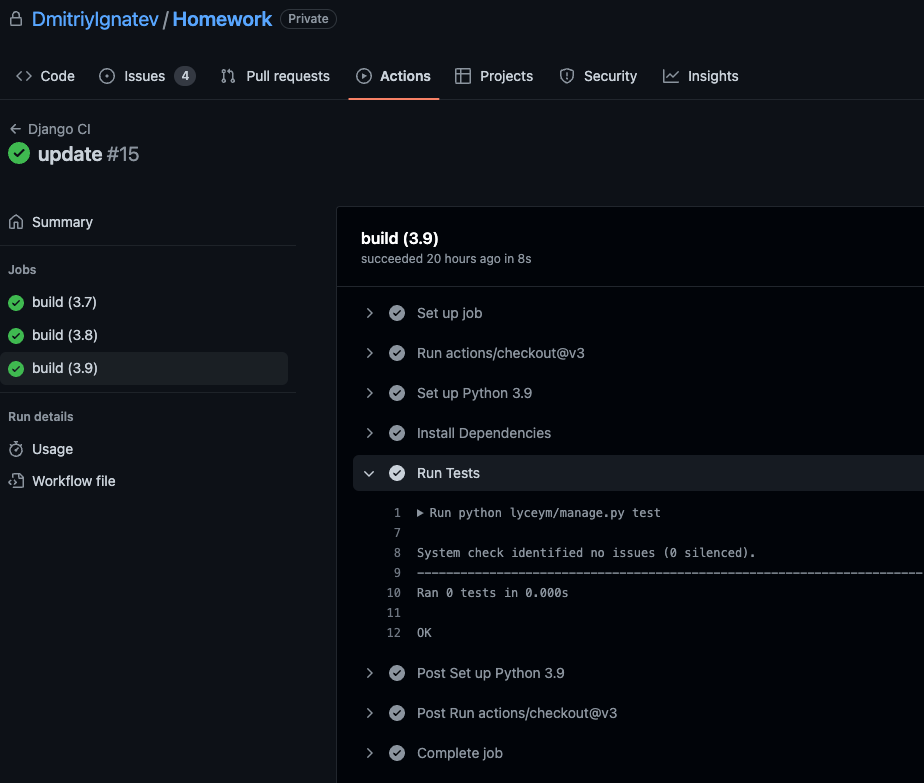Image resolution: width=924 pixels, height=783 pixels.
Task: Click the Summary home icon
Action: click(18, 221)
